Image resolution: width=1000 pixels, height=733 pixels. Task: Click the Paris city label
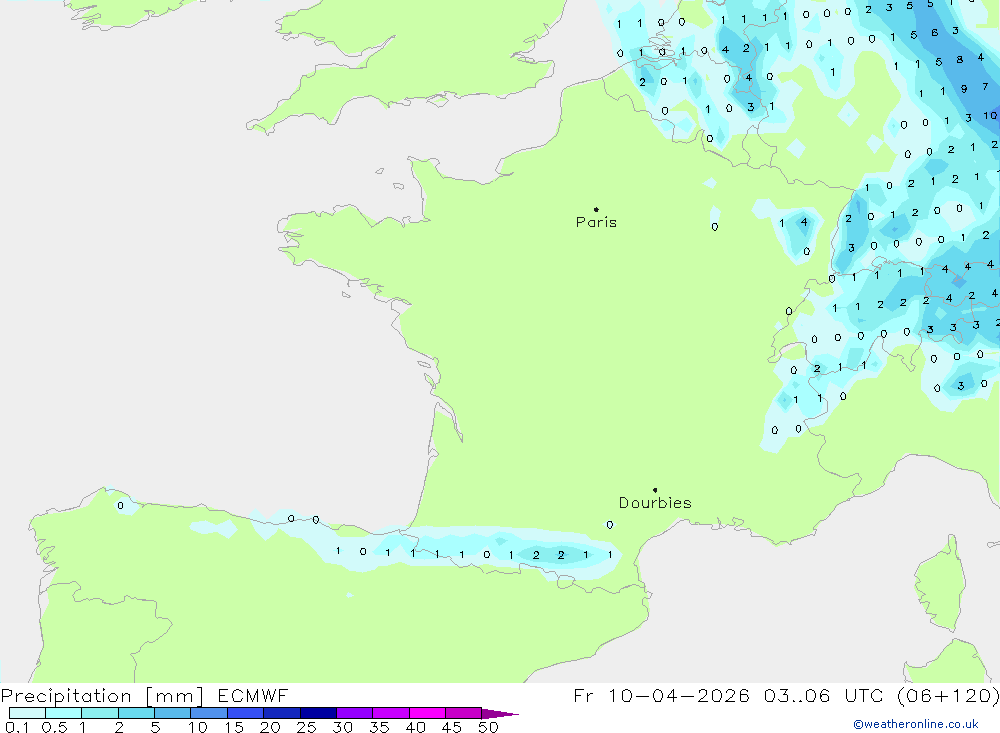pos(596,222)
